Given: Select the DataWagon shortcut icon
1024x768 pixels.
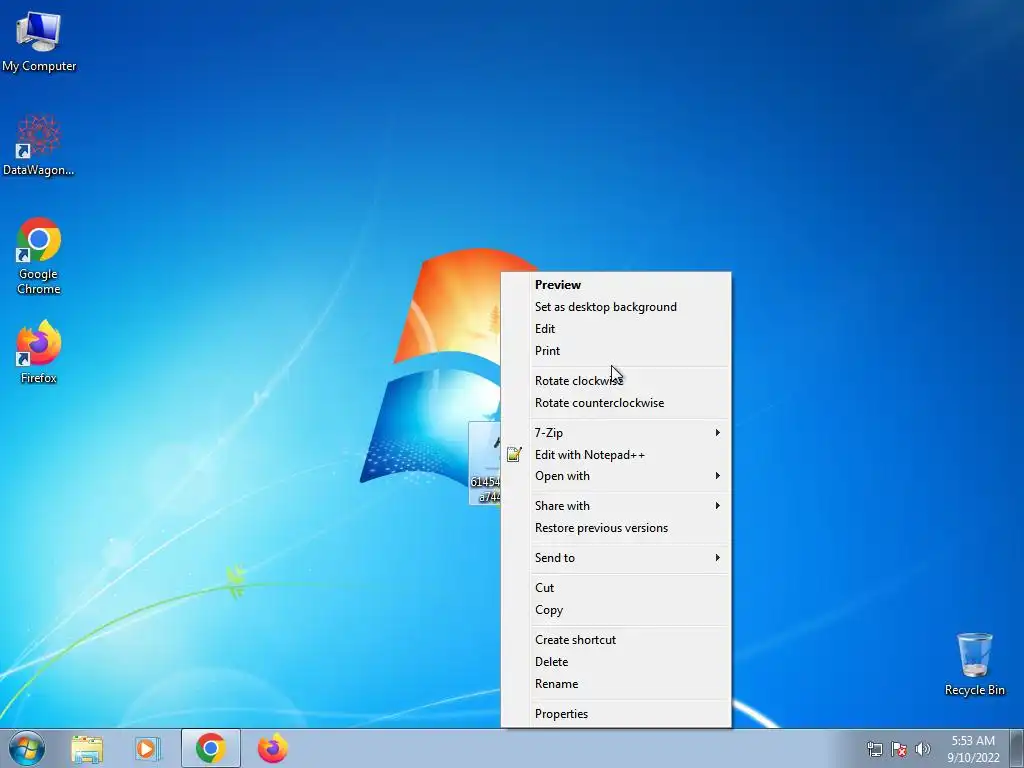Looking at the screenshot, I should 39,145.
